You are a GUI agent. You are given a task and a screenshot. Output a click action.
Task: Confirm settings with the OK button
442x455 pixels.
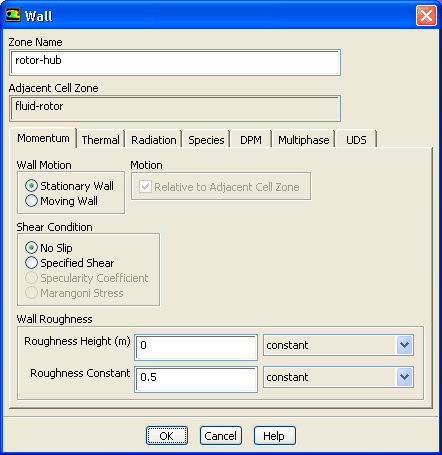(x=167, y=436)
